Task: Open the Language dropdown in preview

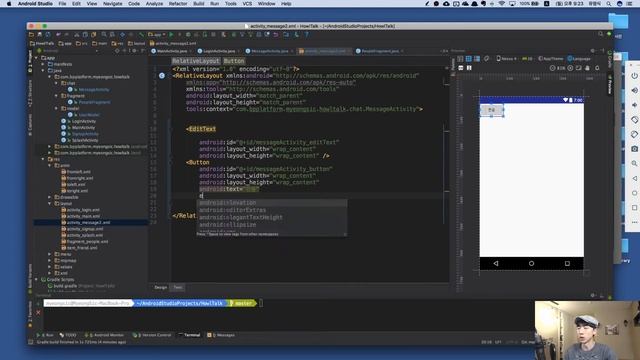Action: [x=579, y=59]
